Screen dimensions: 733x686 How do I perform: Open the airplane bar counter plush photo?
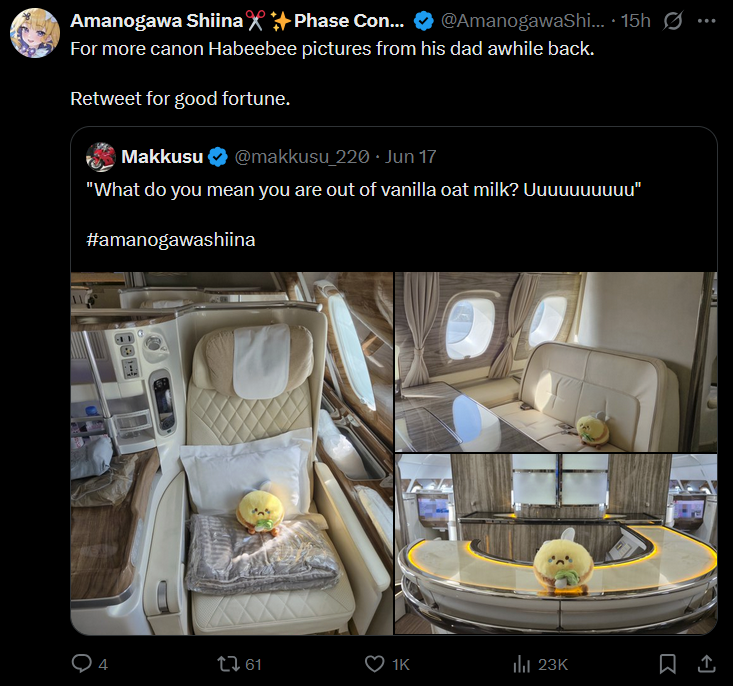pyautogui.click(x=556, y=545)
